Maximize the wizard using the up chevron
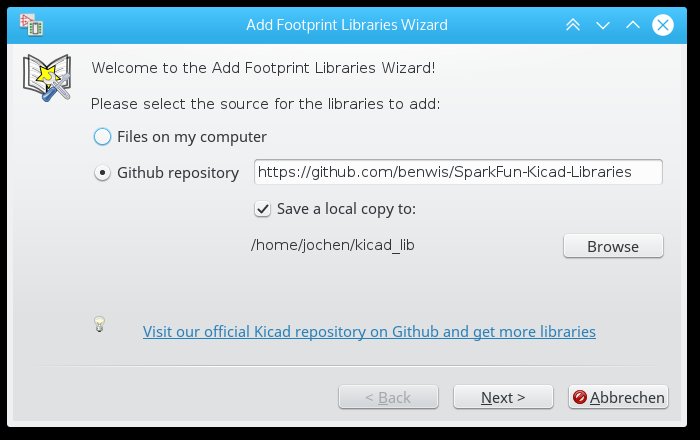This screenshot has width=700, height=440. (x=633, y=25)
